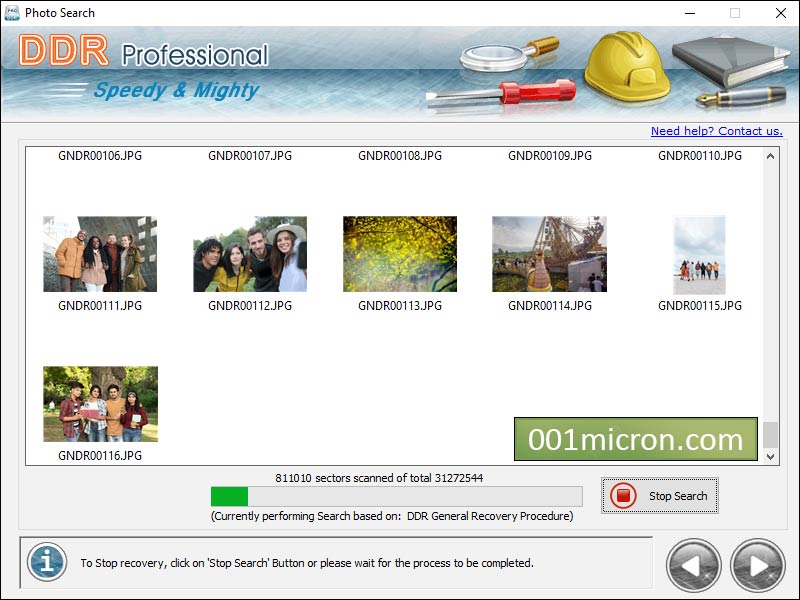Select the GNDR00112.JPG photo thumbnail
Image resolution: width=800 pixels, height=600 pixels.
pyautogui.click(x=250, y=254)
